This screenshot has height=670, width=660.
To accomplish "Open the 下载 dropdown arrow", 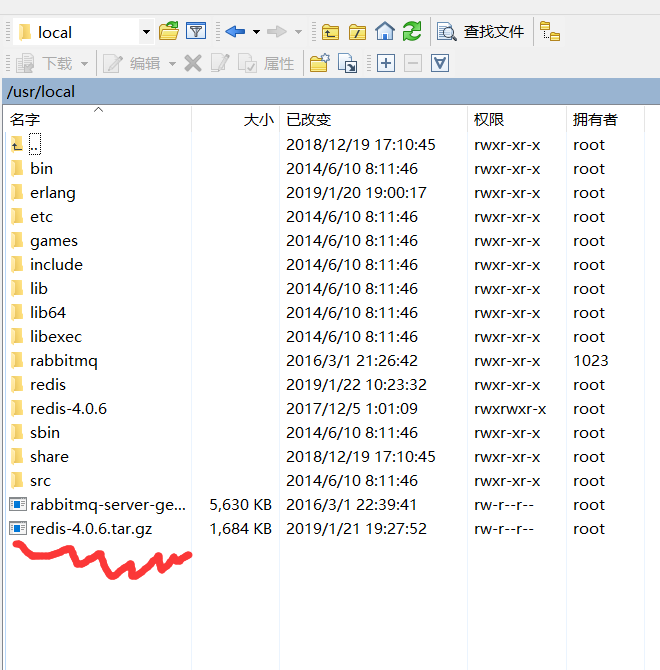I will (85, 64).
